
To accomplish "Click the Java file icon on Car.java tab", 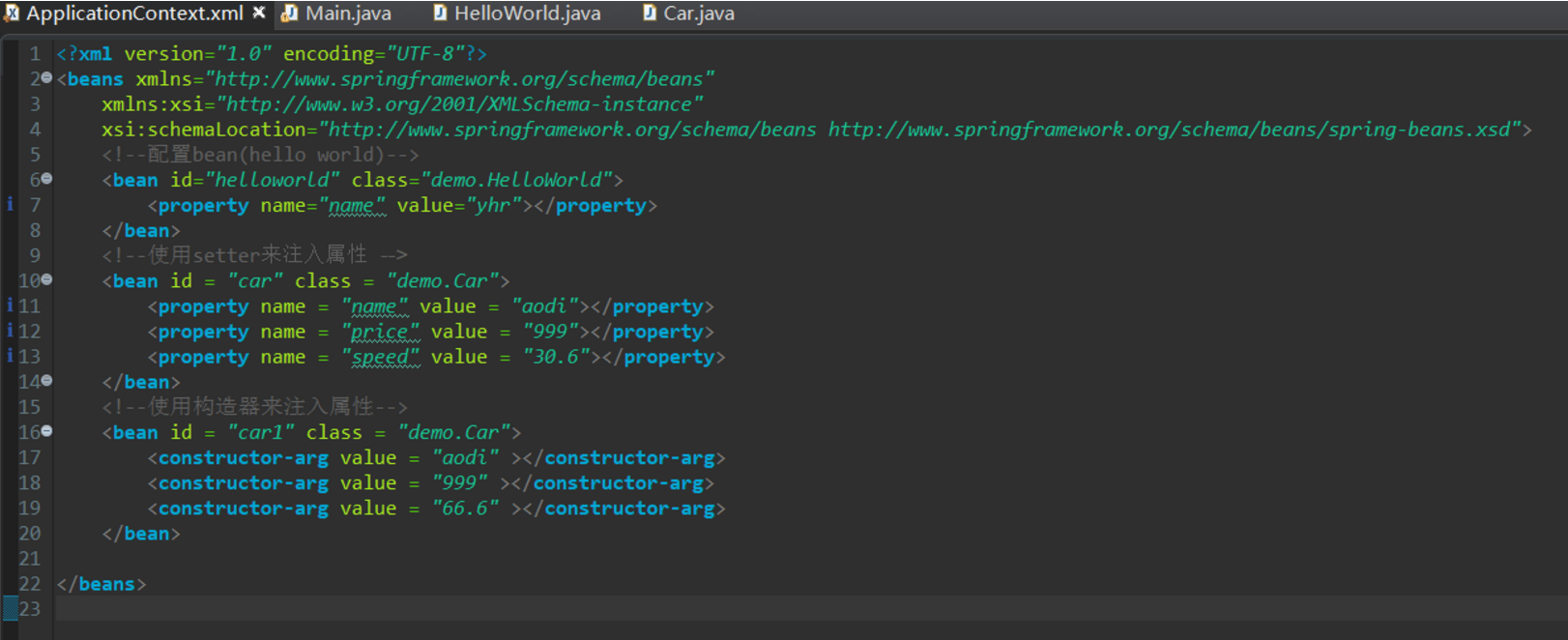I will click(650, 13).
